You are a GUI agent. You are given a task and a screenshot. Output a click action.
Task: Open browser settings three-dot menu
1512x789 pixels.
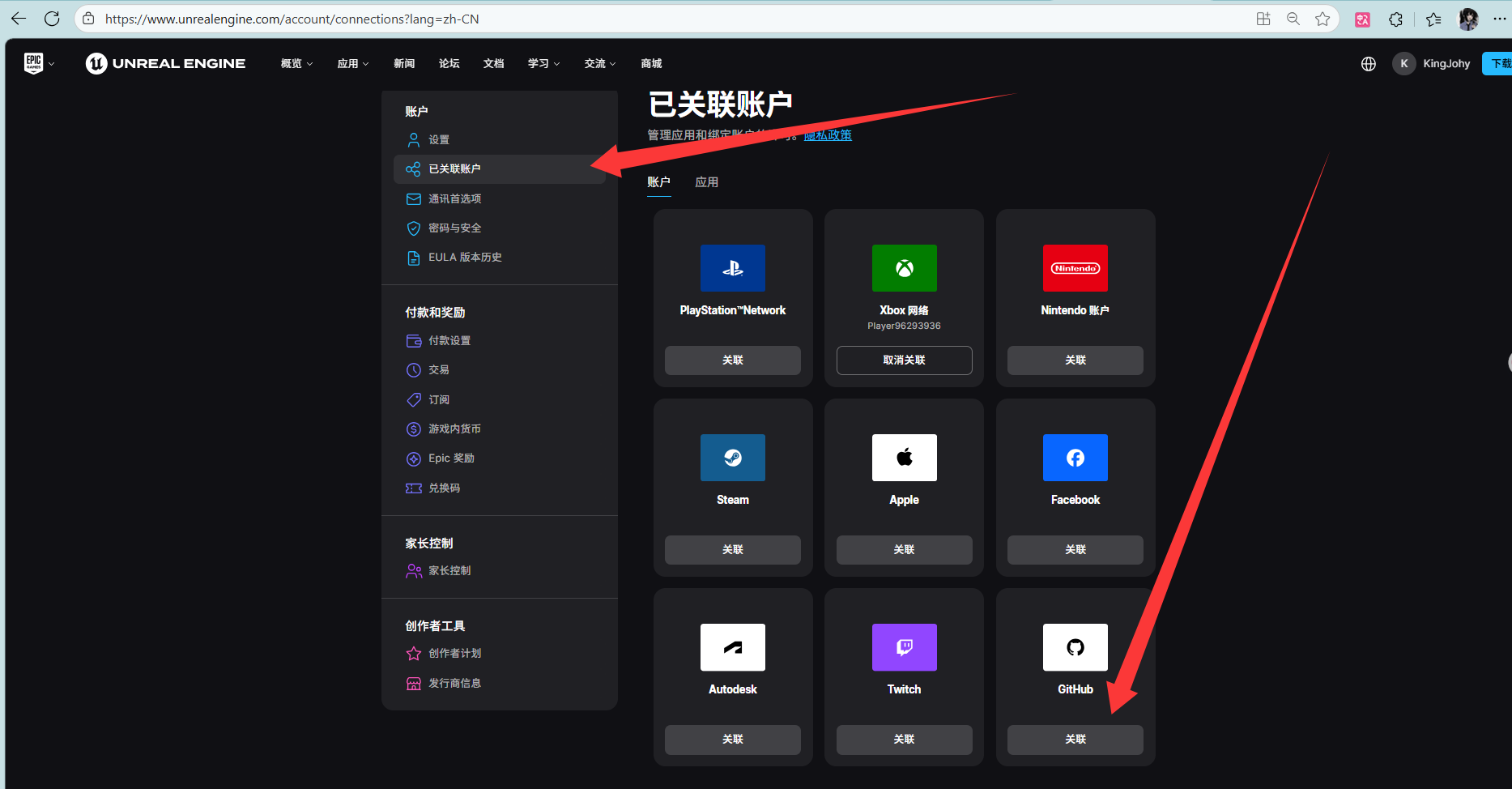point(1499,19)
